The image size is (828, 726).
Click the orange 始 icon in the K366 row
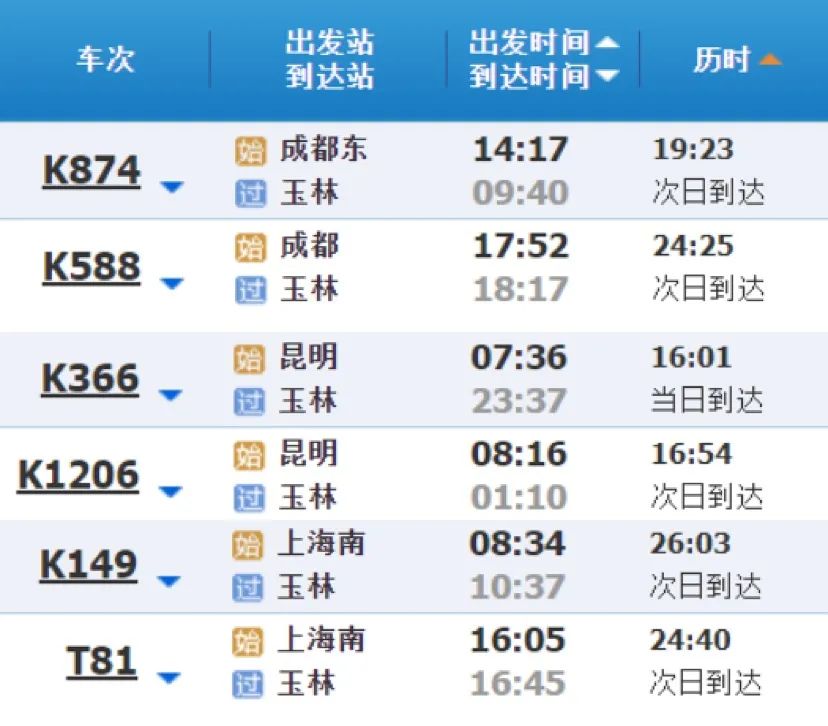click(x=250, y=358)
